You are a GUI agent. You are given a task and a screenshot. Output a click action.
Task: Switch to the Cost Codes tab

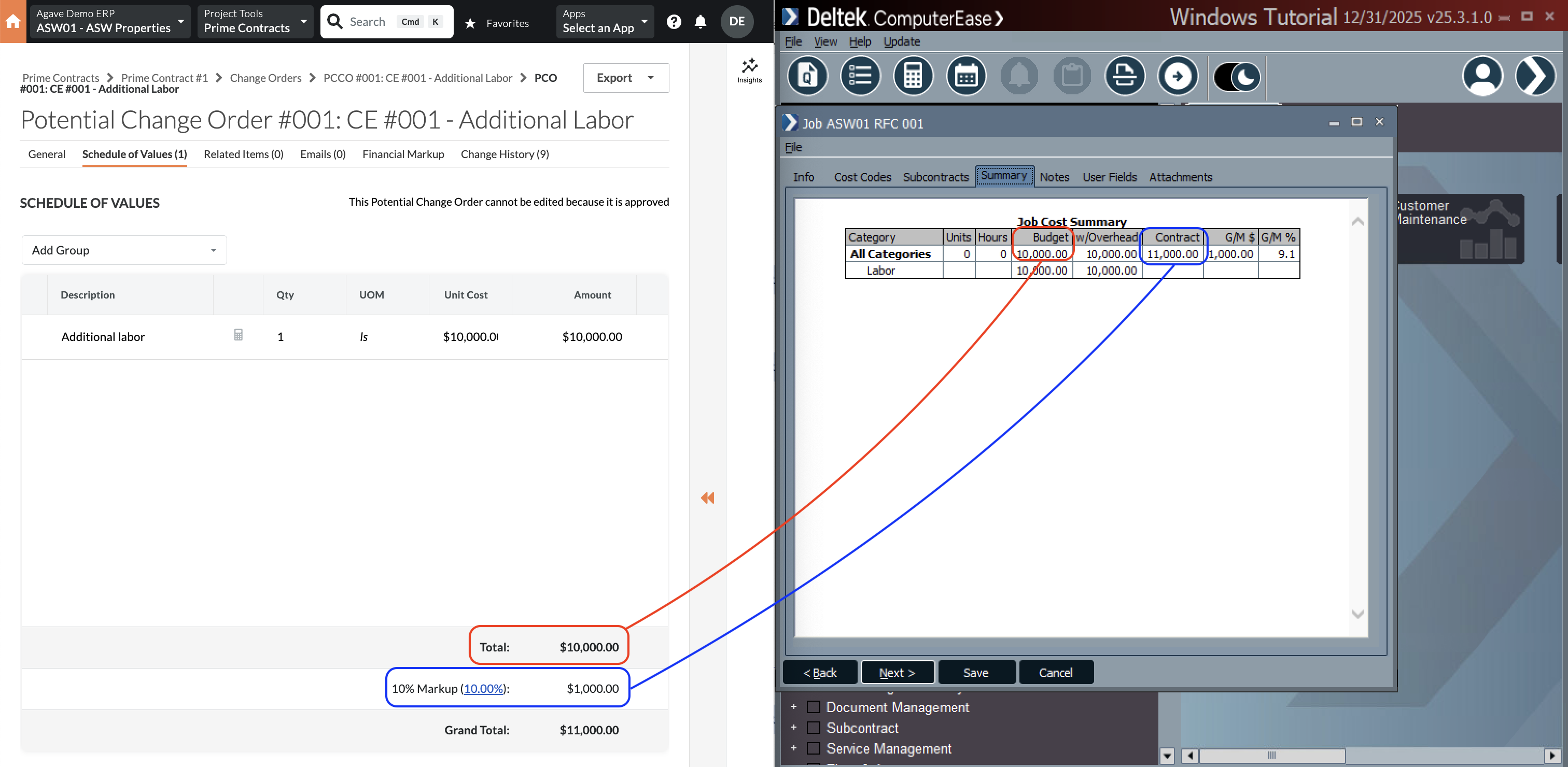point(862,177)
